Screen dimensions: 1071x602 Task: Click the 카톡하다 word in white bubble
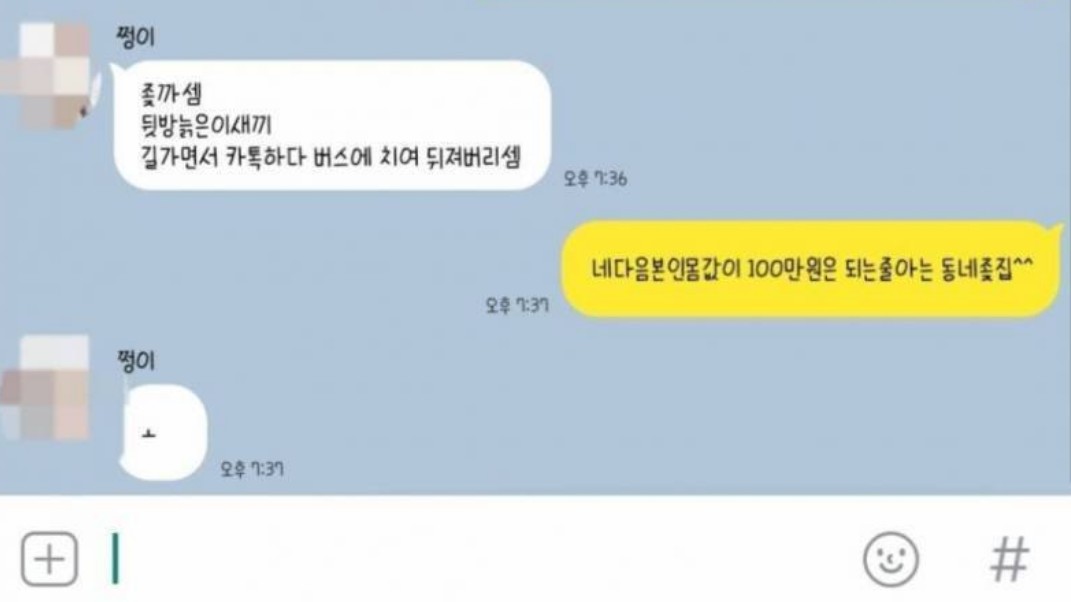tap(265, 158)
